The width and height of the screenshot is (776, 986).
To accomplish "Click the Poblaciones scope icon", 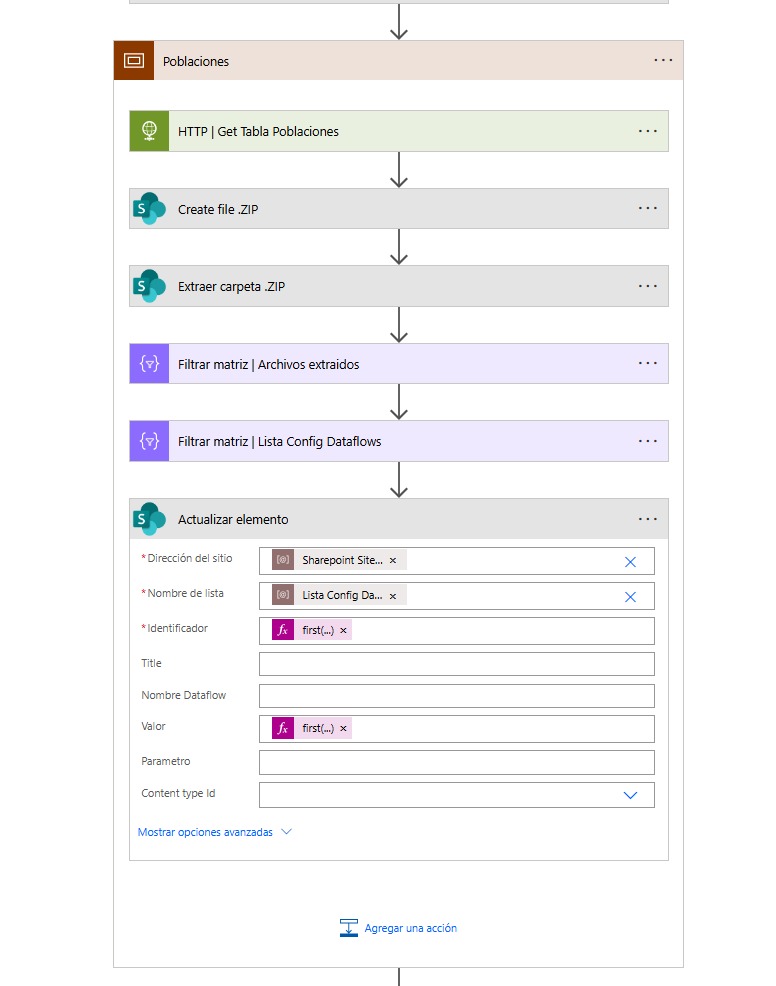I will click(133, 61).
